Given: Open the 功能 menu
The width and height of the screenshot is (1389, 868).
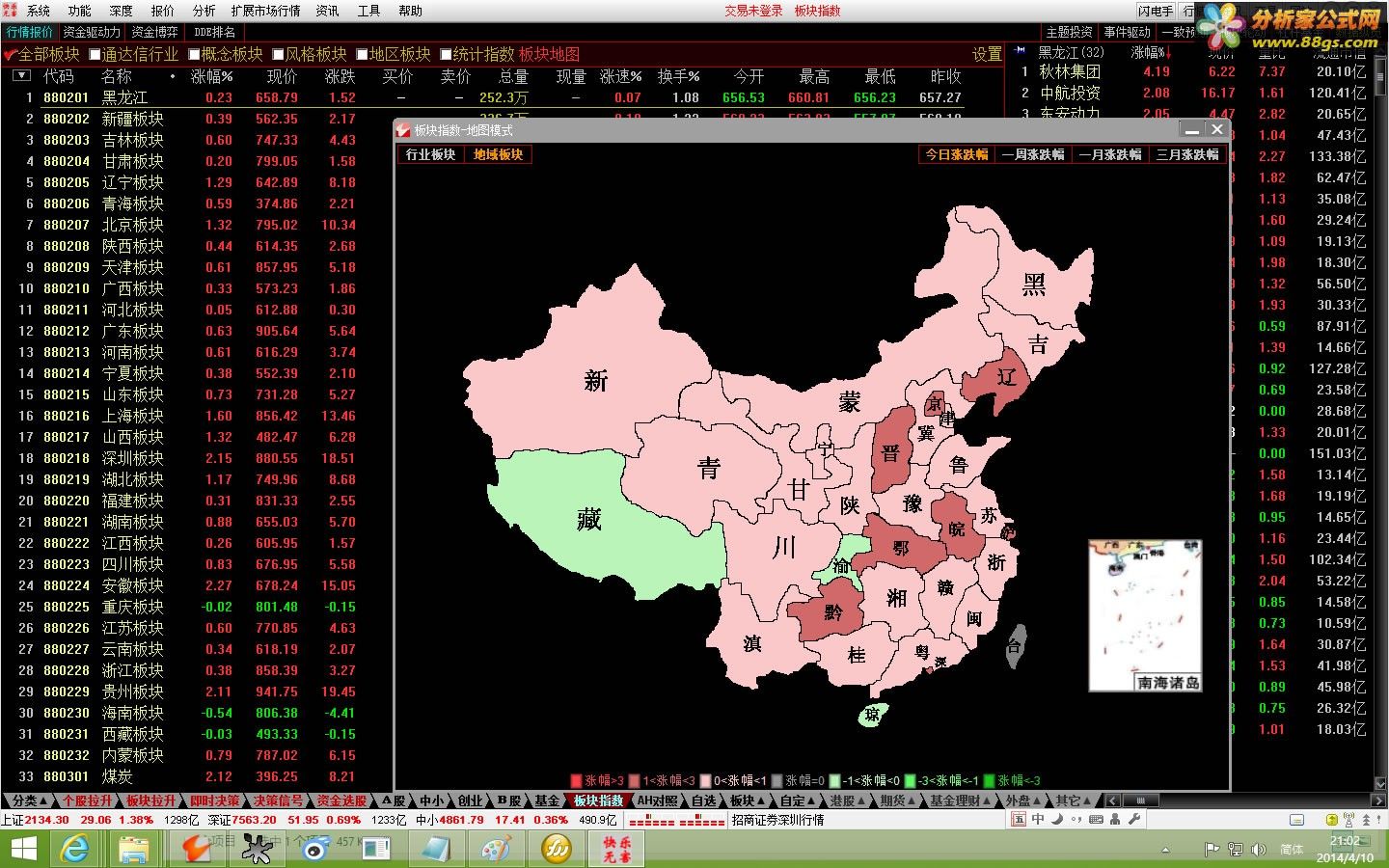Looking at the screenshot, I should pos(80,11).
